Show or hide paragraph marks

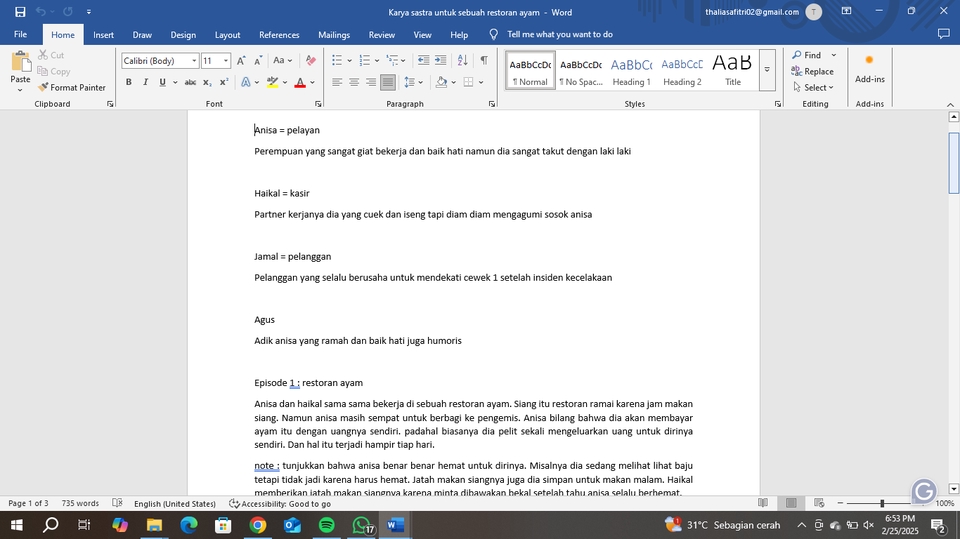(x=484, y=61)
